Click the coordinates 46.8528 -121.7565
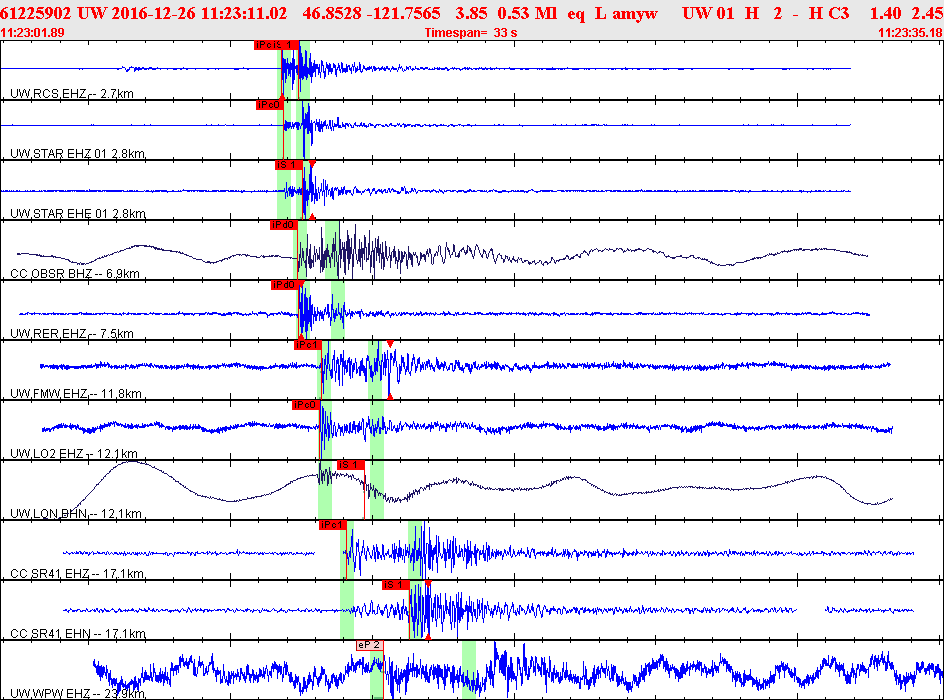This screenshot has width=944, height=700. [371, 13]
